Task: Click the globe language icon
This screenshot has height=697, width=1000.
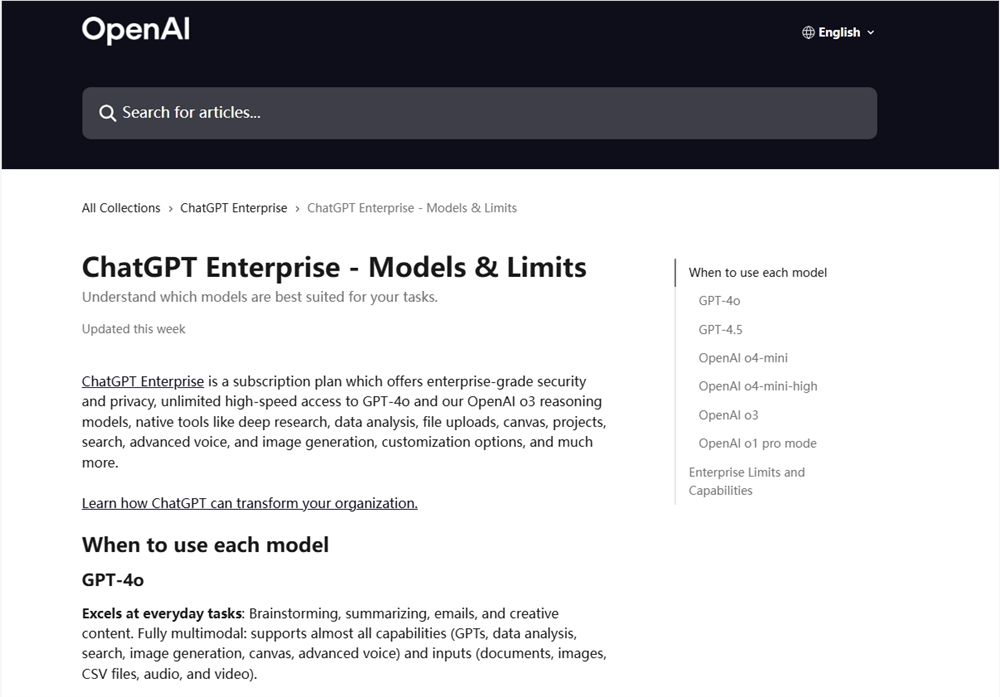Action: 806,32
